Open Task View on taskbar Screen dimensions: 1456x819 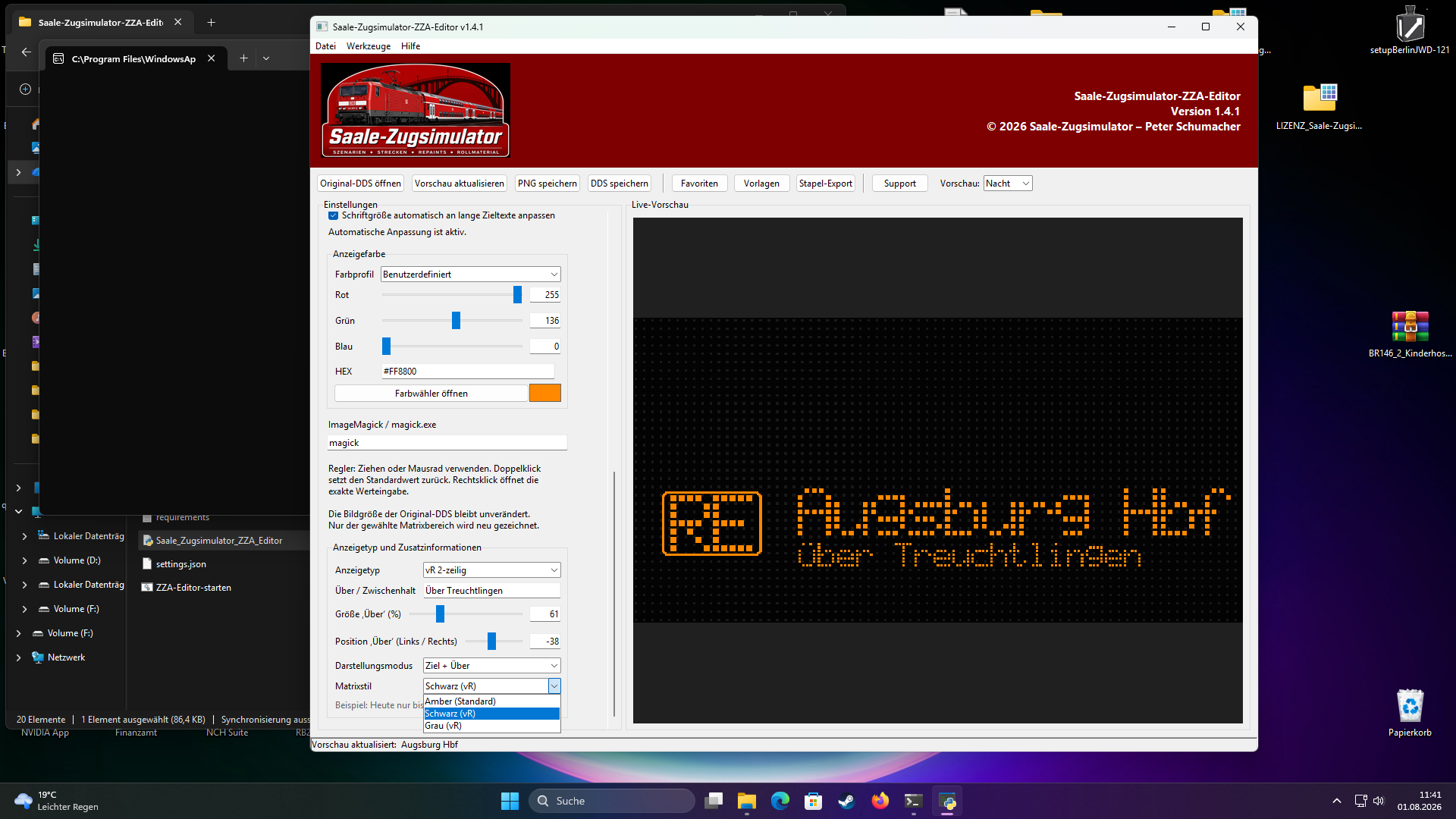(714, 801)
